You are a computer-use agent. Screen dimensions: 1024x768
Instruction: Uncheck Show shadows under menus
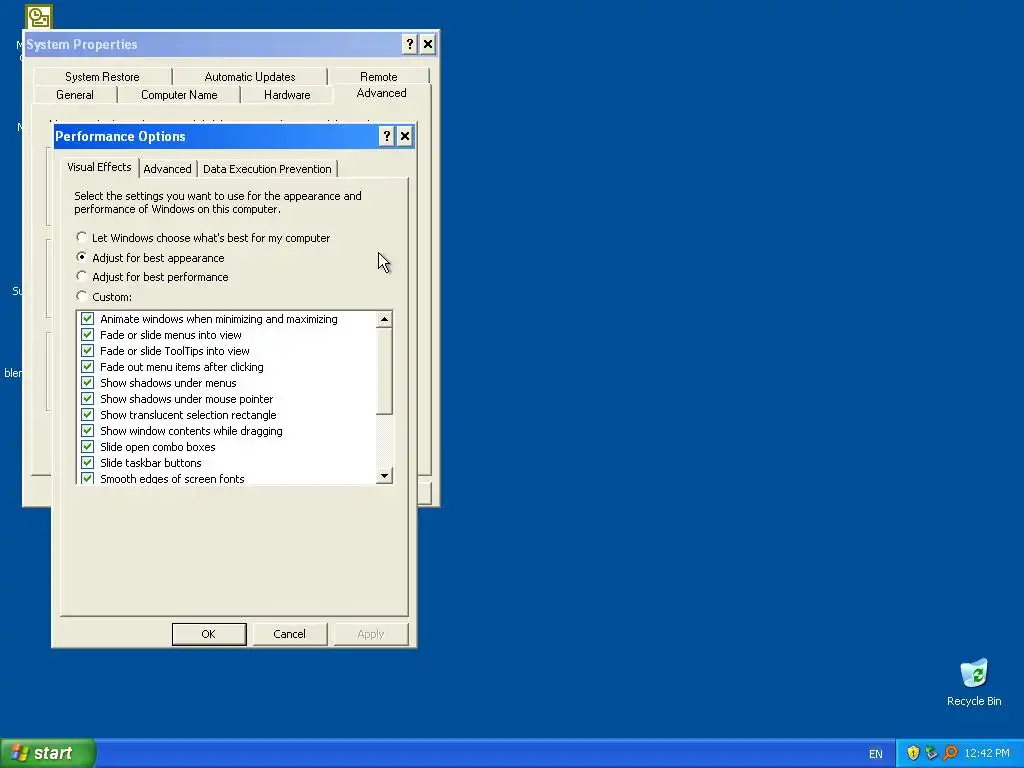(x=88, y=383)
